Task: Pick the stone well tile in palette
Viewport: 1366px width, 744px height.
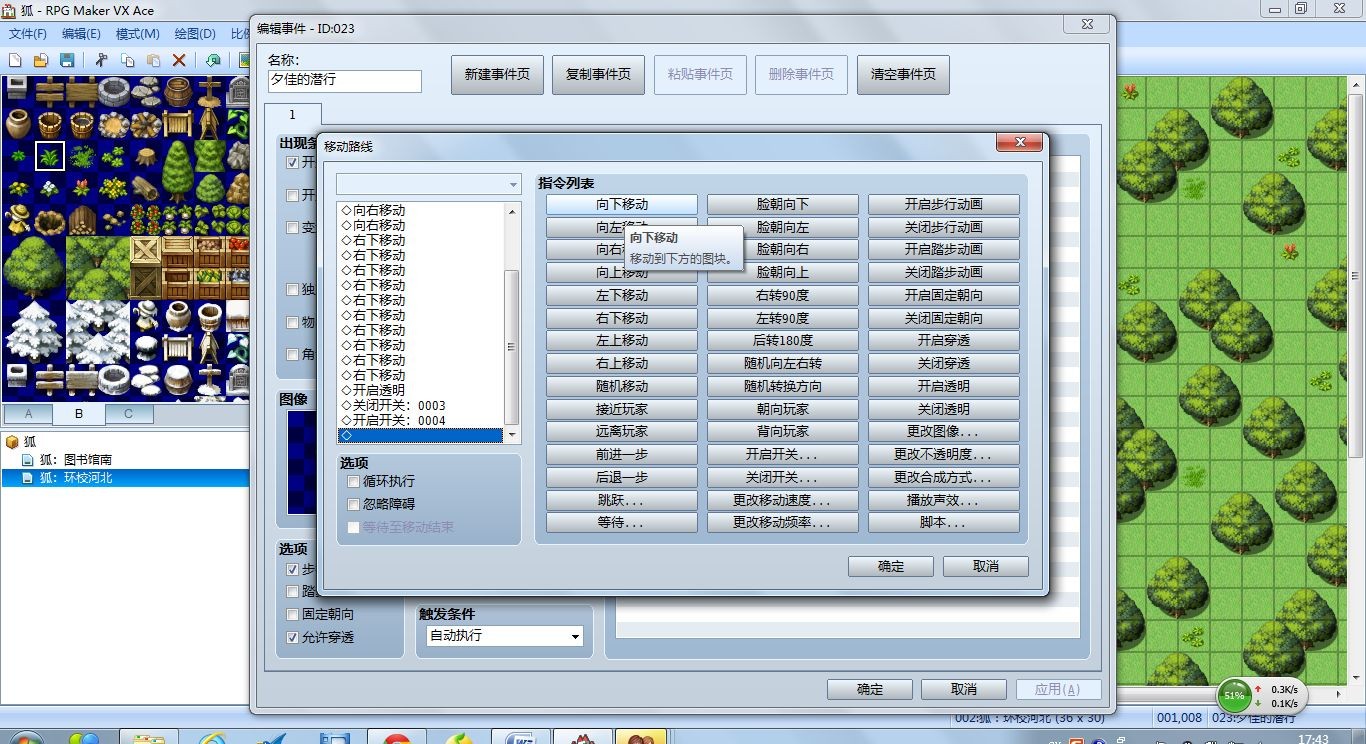Action: 114,92
